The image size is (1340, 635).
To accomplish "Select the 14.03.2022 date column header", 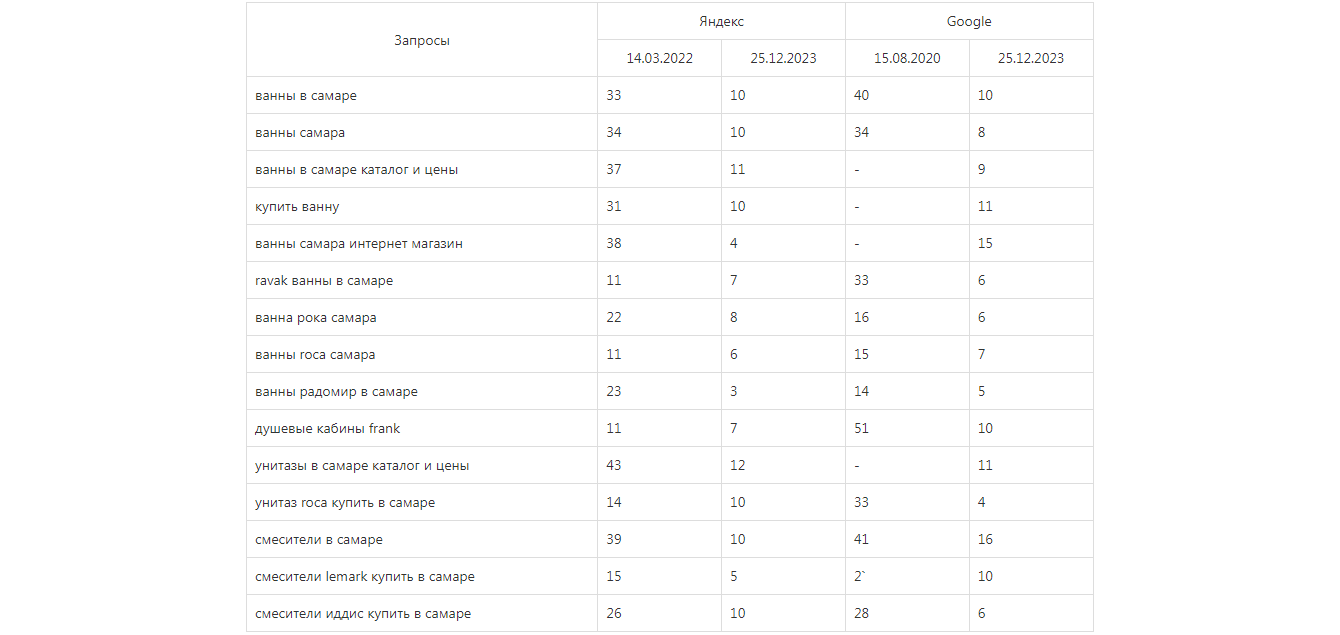I will pyautogui.click(x=659, y=58).
